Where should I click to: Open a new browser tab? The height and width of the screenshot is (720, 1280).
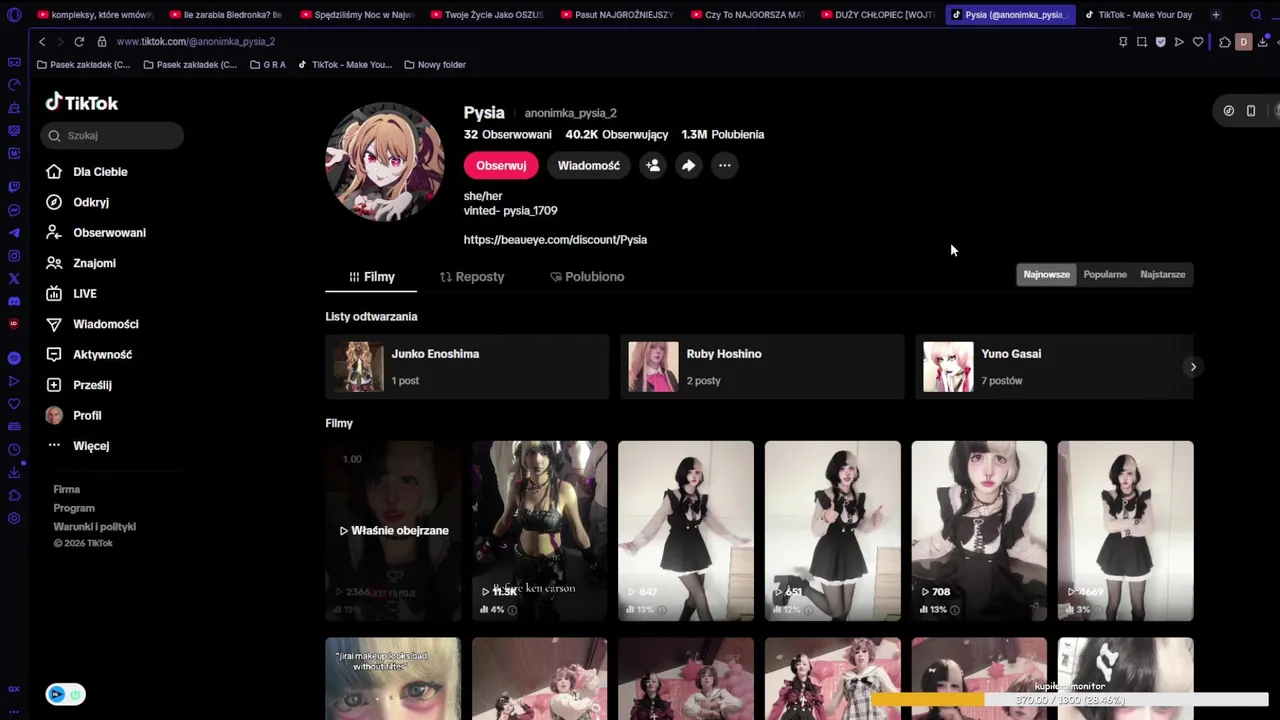pyautogui.click(x=1216, y=15)
